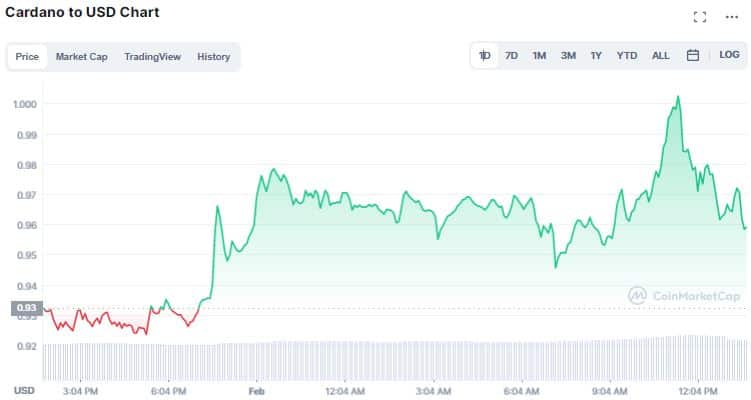Click the 0.99 y-axis label
This screenshot has width=751, height=400.
coord(27,135)
